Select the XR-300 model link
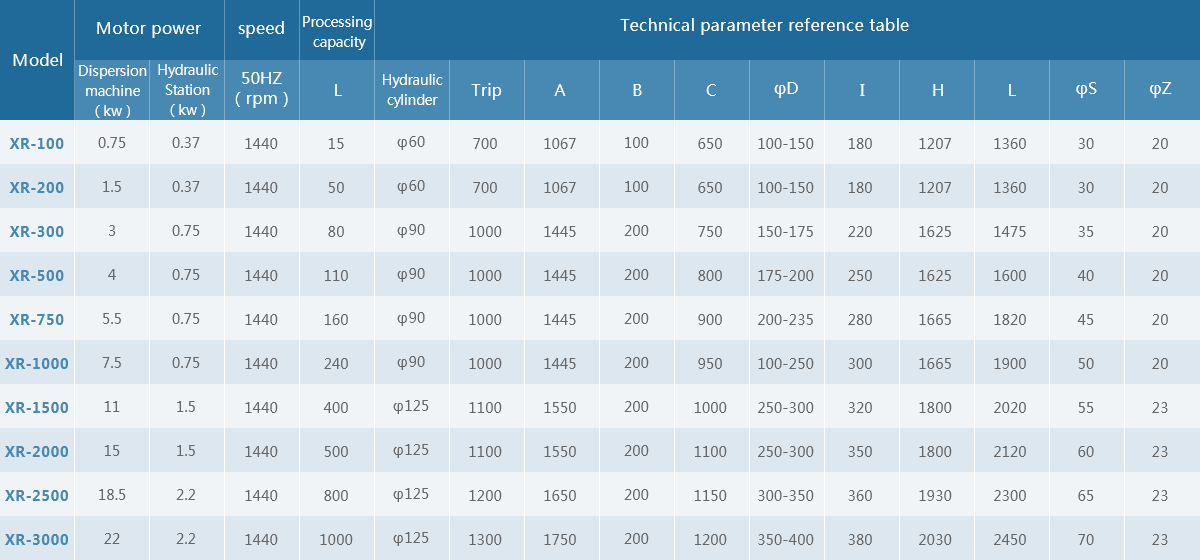The height and width of the screenshot is (560, 1200). (x=37, y=231)
